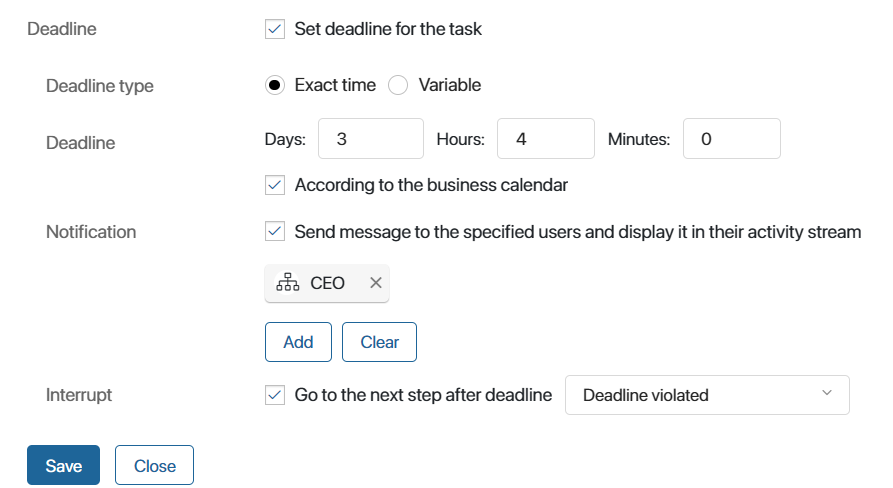Click the Clear button

(x=379, y=342)
